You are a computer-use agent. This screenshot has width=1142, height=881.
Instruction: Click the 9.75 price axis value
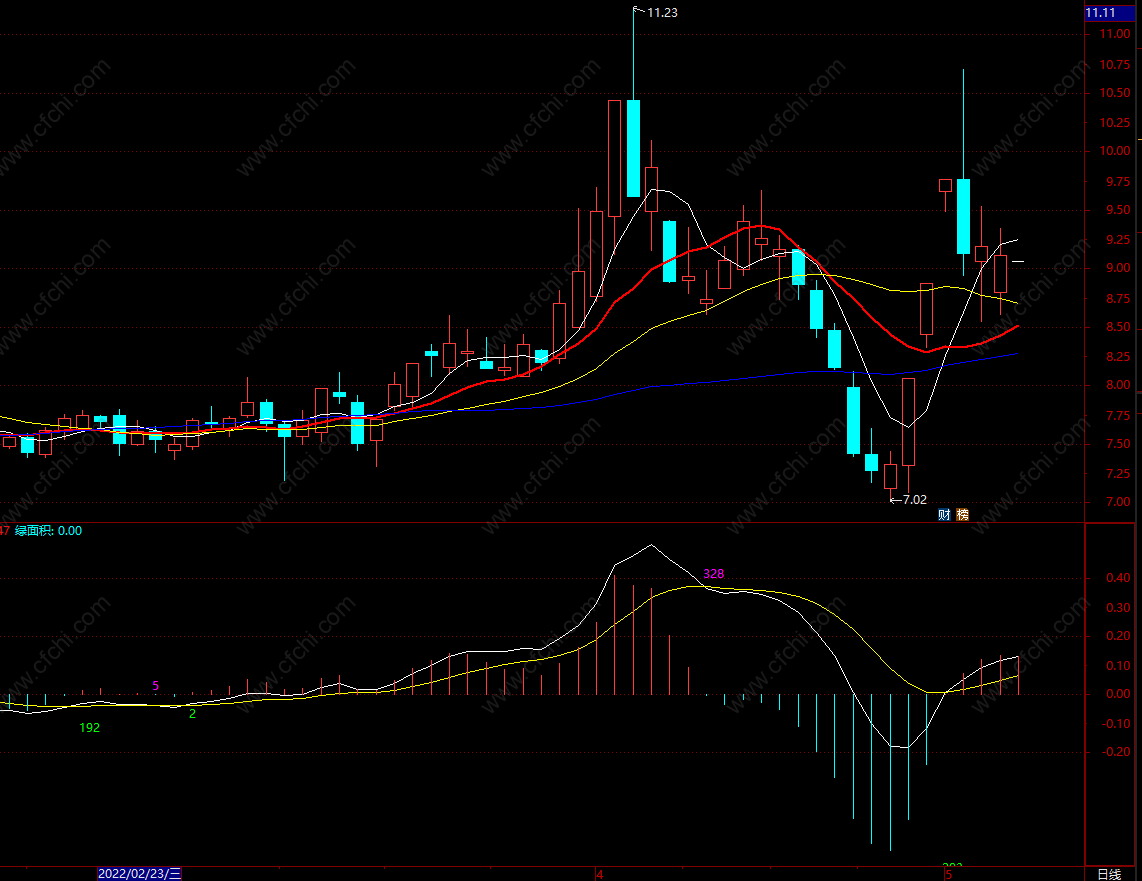1118,182
